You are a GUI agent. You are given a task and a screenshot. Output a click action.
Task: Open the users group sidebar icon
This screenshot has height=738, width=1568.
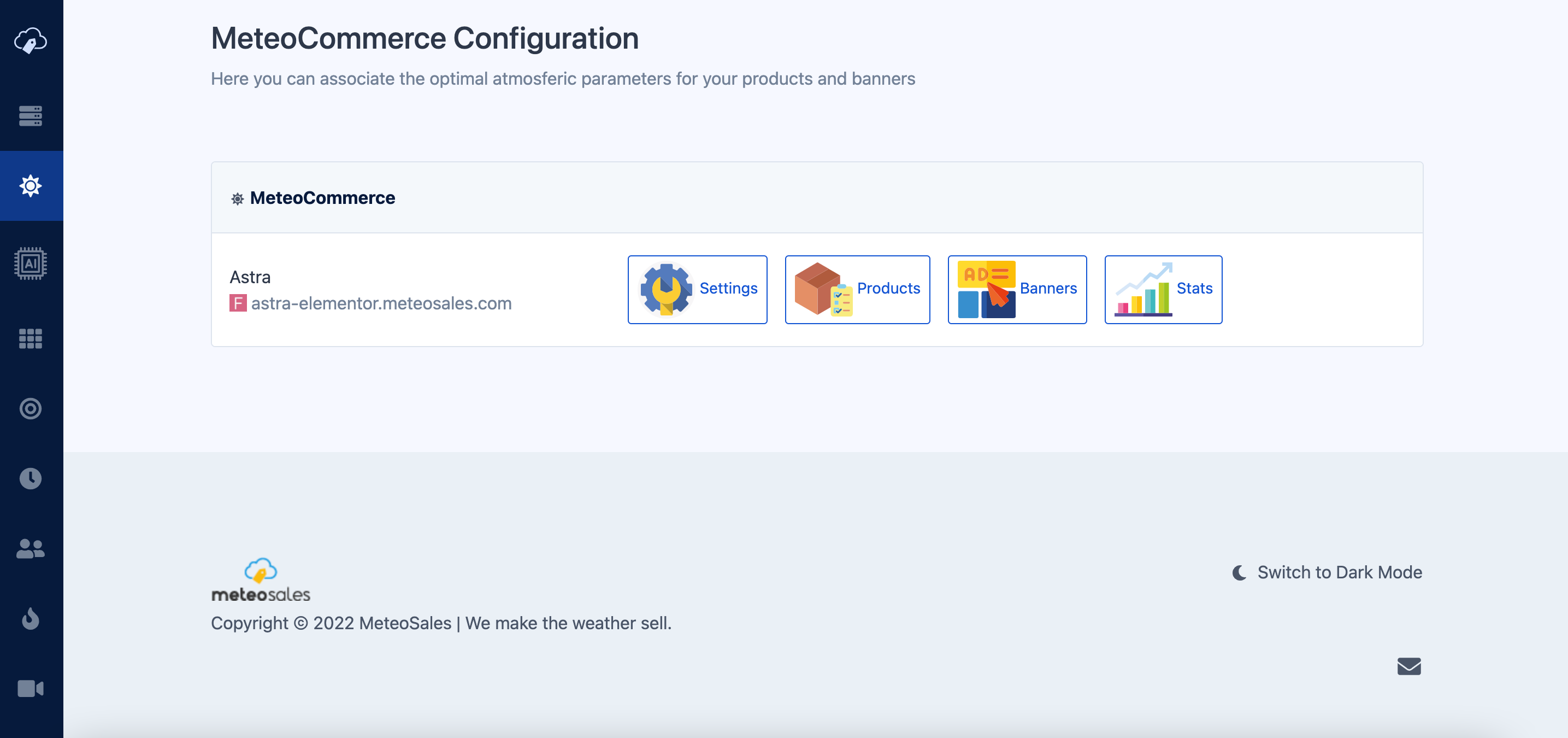(31, 549)
